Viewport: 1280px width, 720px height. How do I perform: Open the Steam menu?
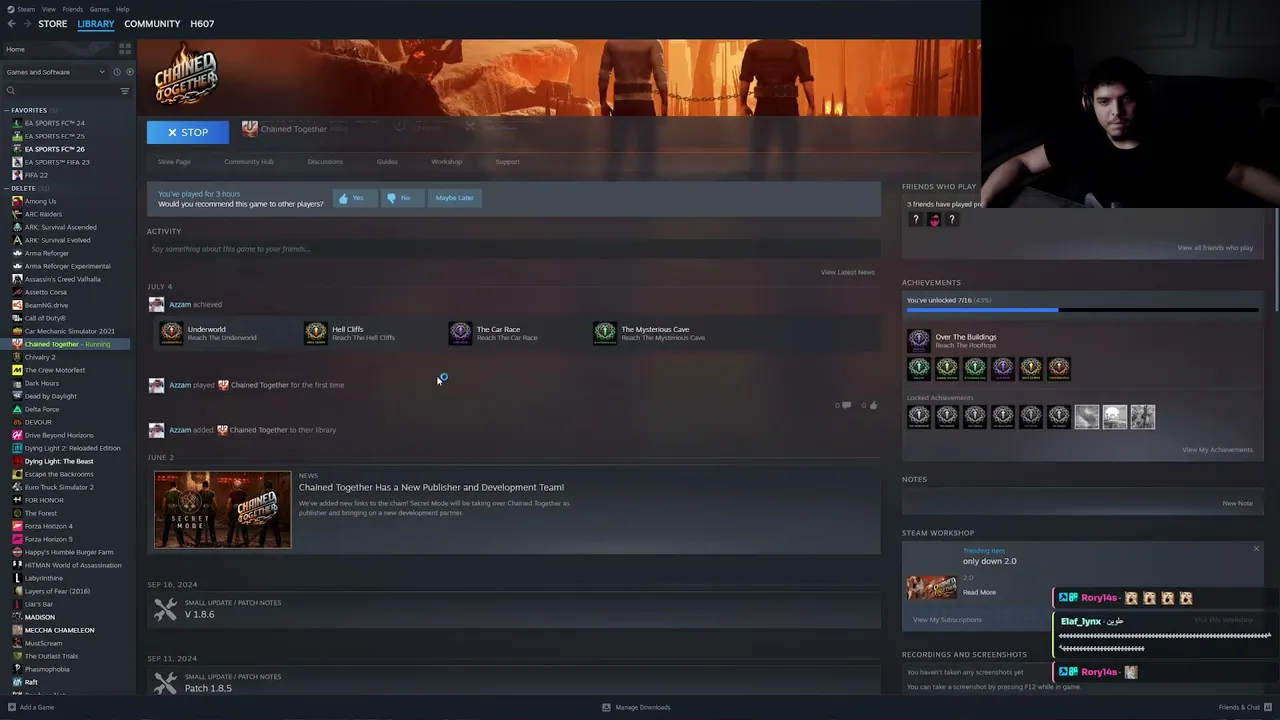(x=26, y=9)
